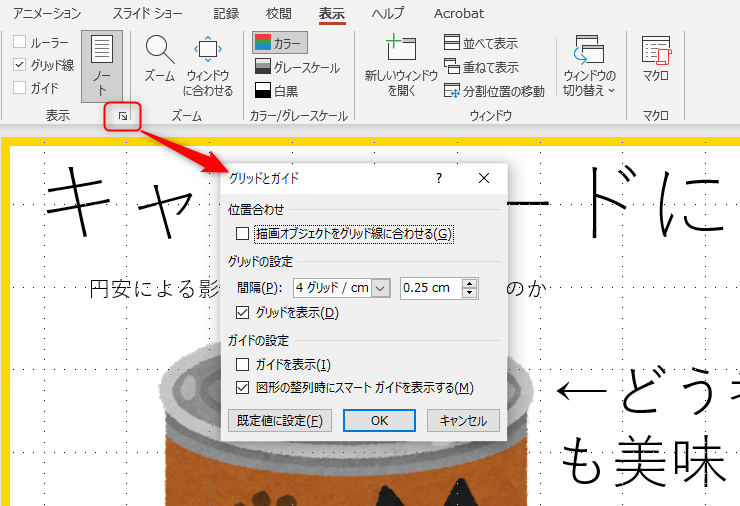Click the OK button in dialog
The height and width of the screenshot is (506, 740).
point(379,421)
